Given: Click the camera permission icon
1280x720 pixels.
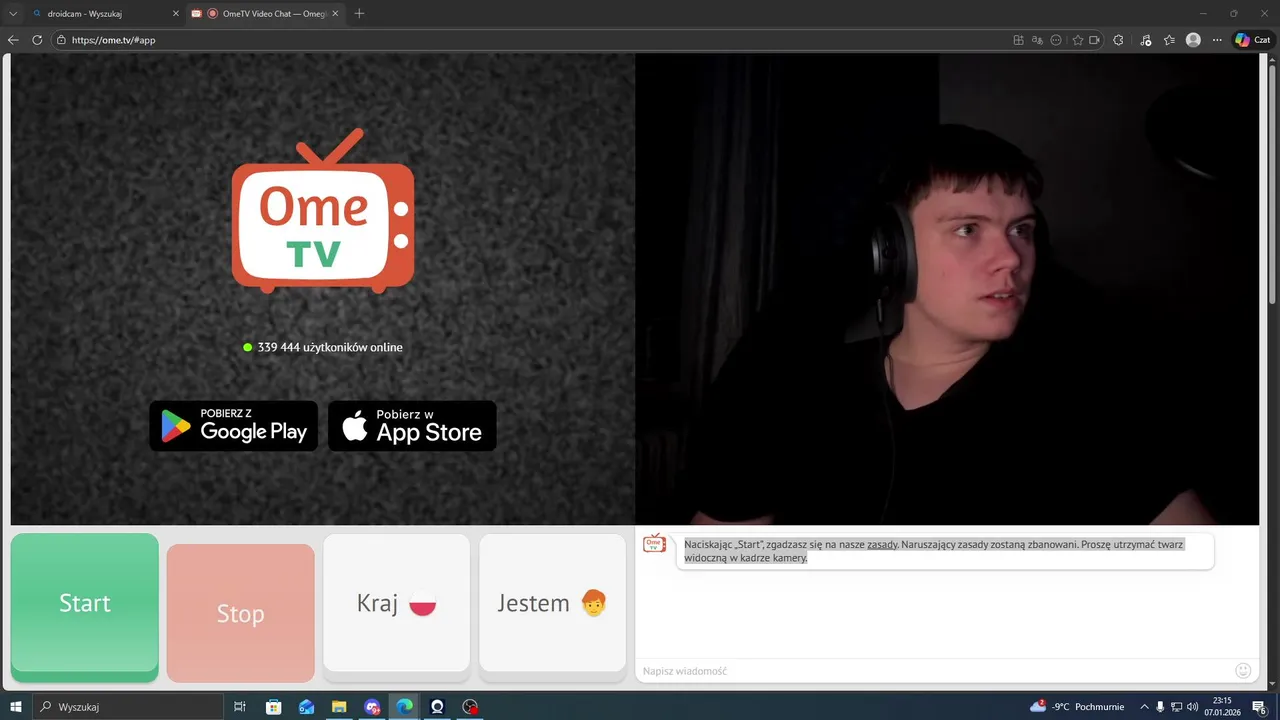Looking at the screenshot, I should click(1094, 40).
